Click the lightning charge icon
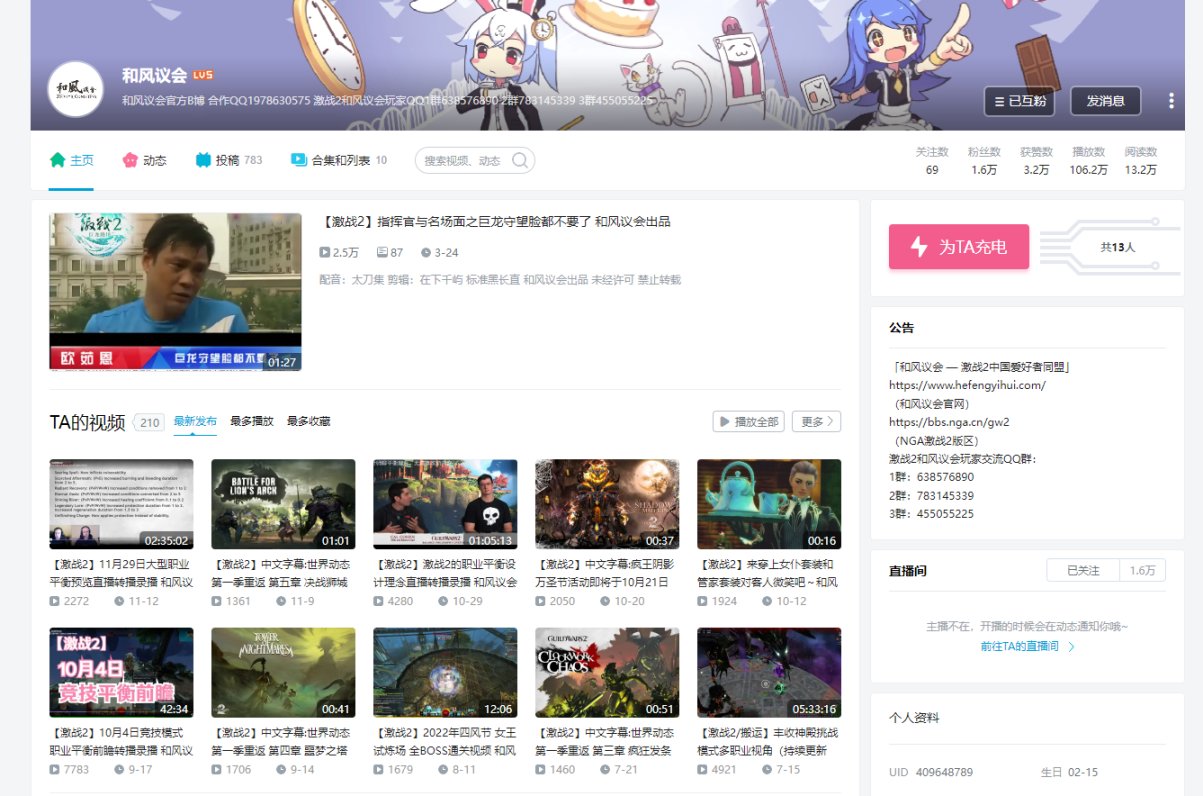The width and height of the screenshot is (1203, 796). click(918, 247)
